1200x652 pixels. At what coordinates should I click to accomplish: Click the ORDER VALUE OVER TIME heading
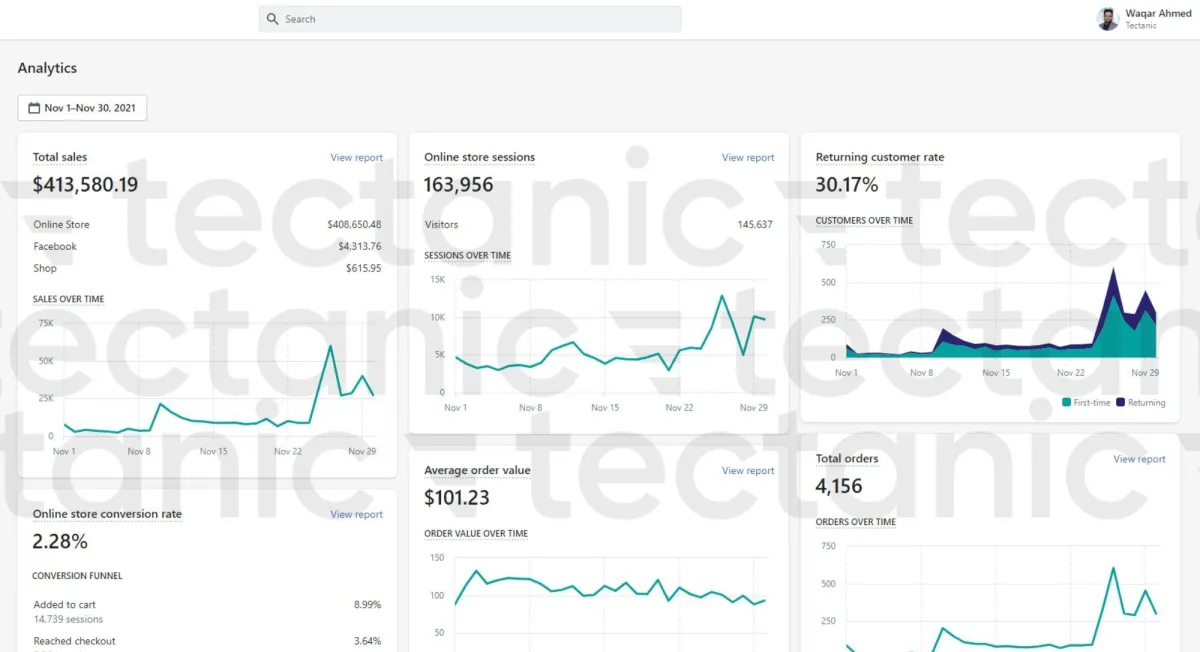pos(476,533)
